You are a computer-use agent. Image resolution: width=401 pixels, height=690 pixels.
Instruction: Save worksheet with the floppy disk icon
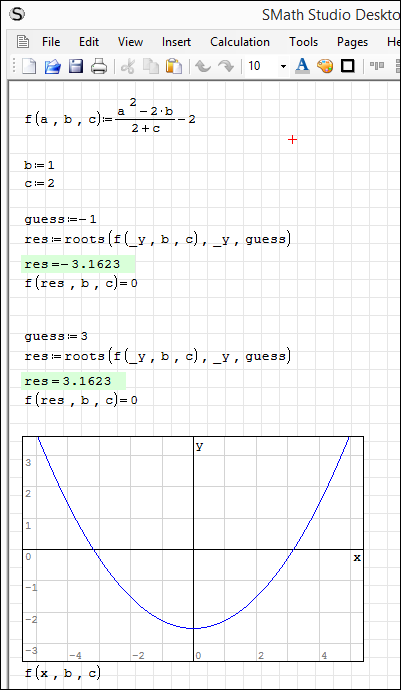click(75, 66)
